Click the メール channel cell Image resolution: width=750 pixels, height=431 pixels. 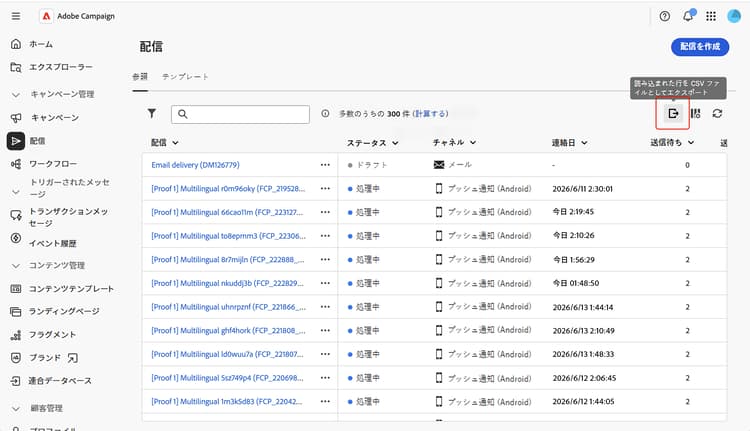(452, 165)
